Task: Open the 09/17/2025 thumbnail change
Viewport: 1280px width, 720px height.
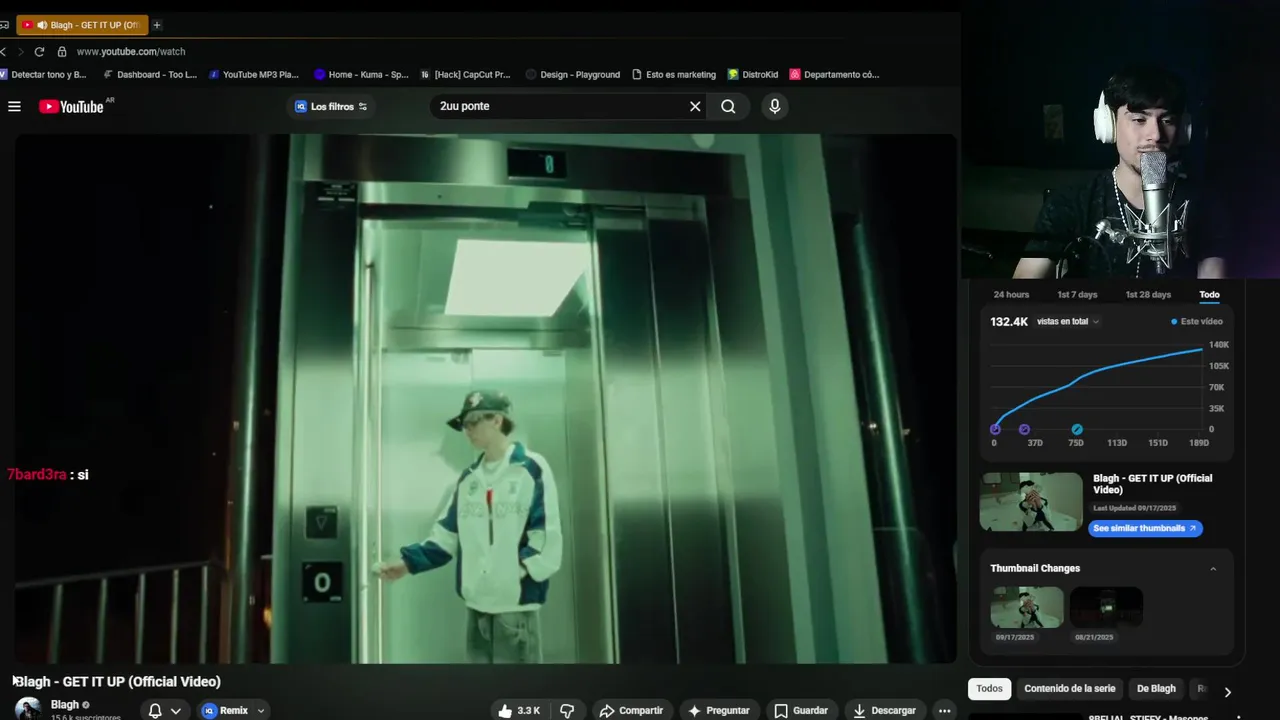Action: [x=1027, y=607]
